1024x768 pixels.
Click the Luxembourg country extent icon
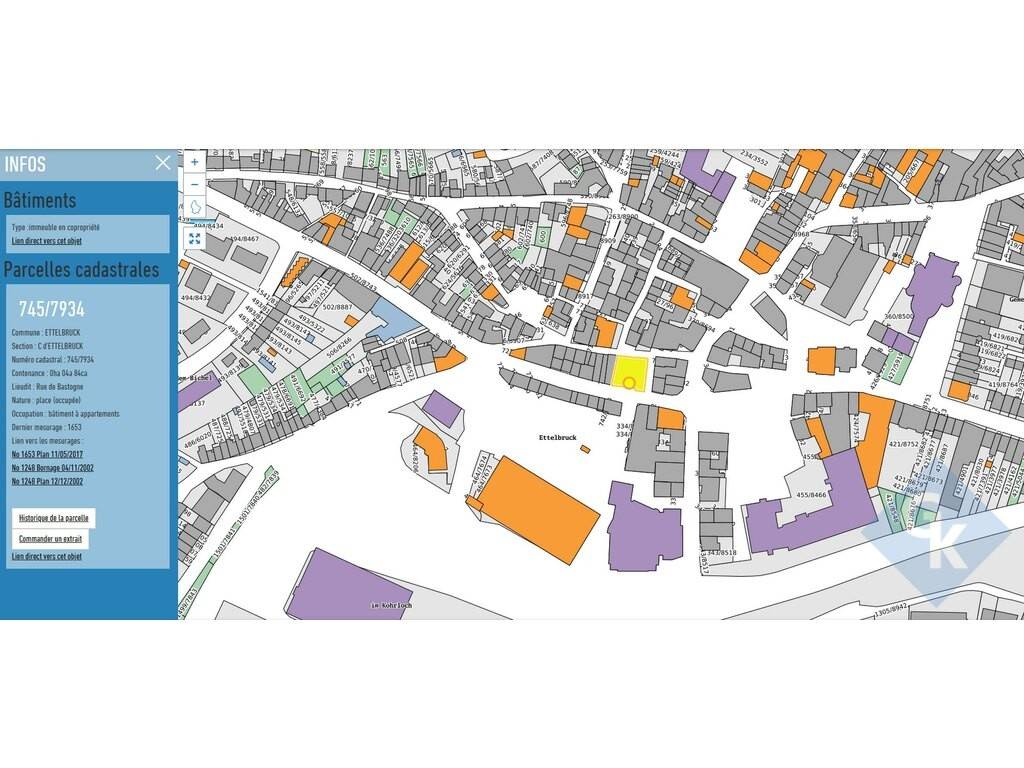pos(194,207)
